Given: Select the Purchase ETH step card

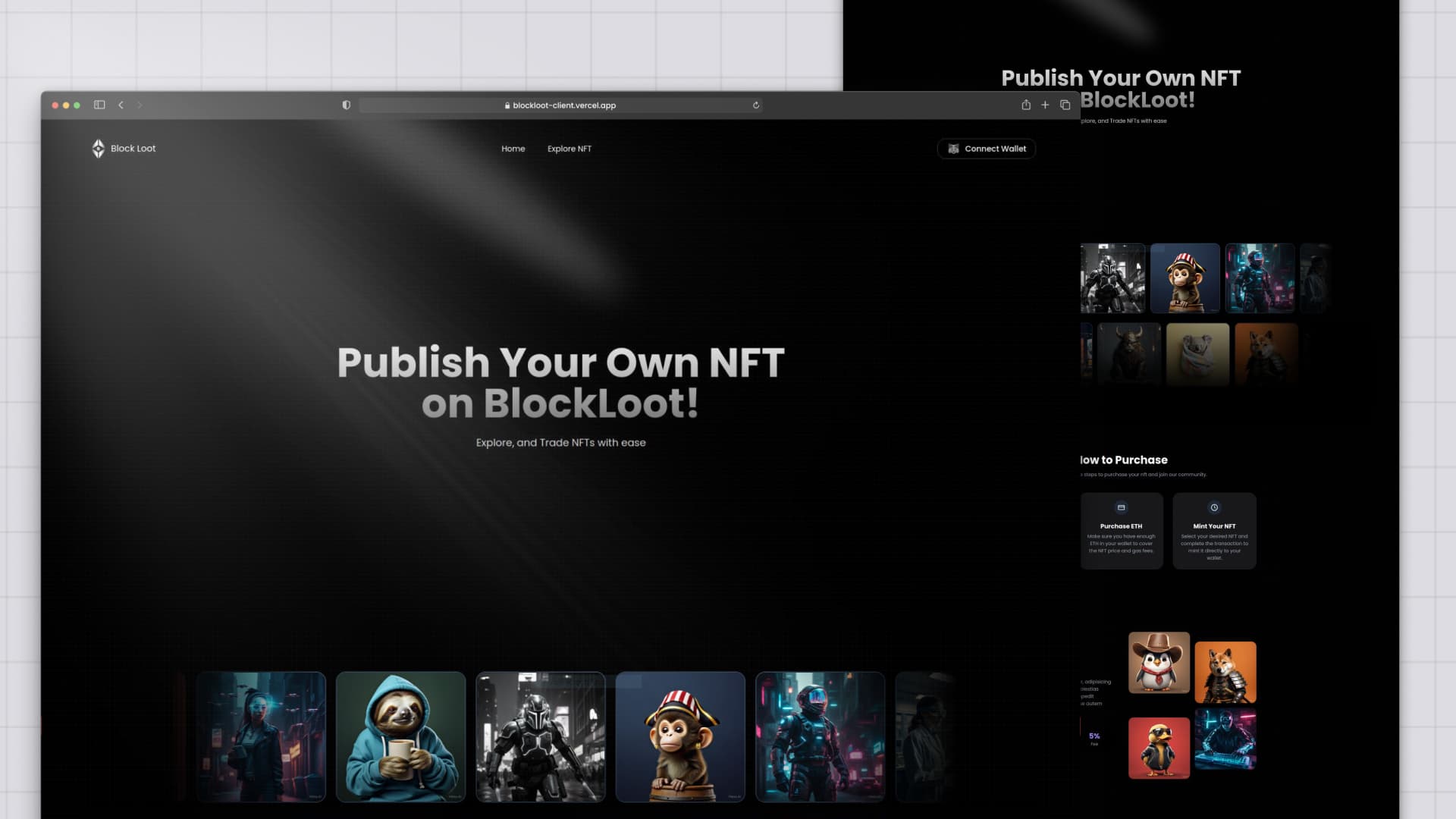Looking at the screenshot, I should point(1122,531).
